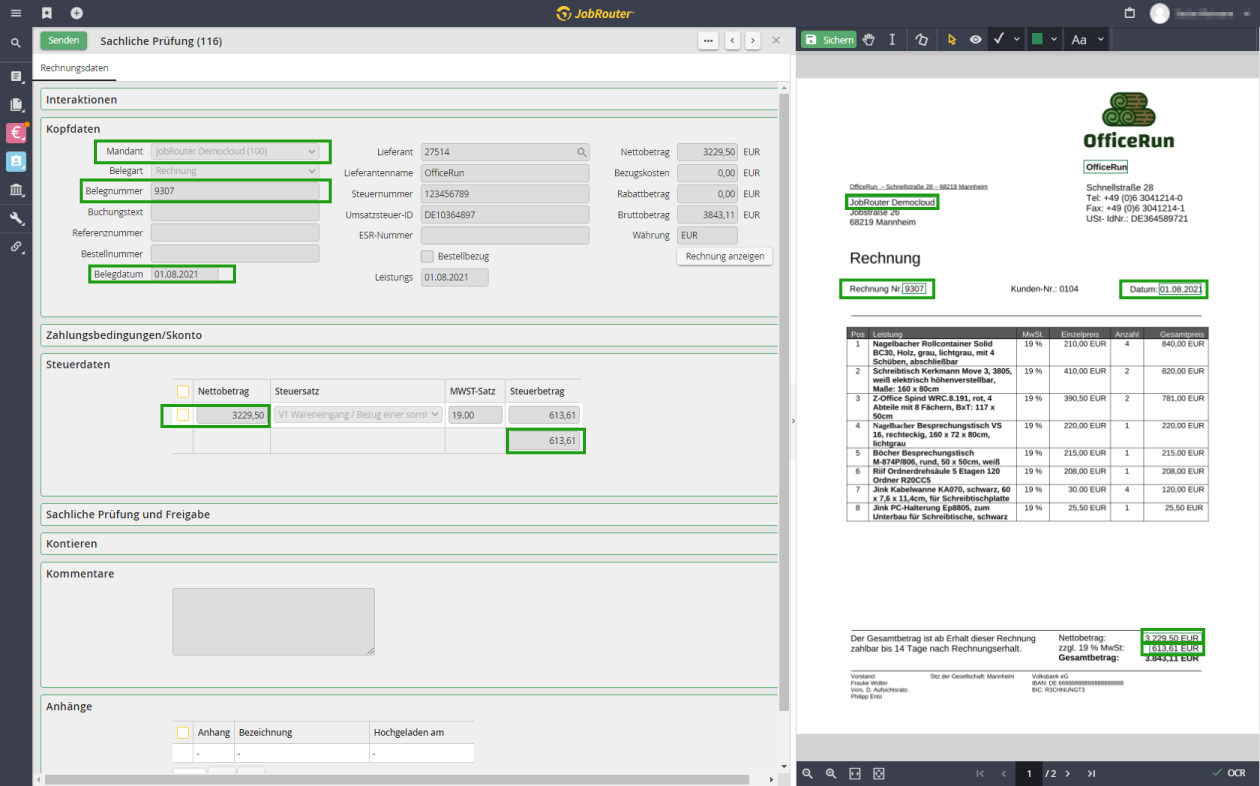Image resolution: width=1260 pixels, height=786 pixels.
Task: Open the hamburger main menu
Action: (16, 13)
